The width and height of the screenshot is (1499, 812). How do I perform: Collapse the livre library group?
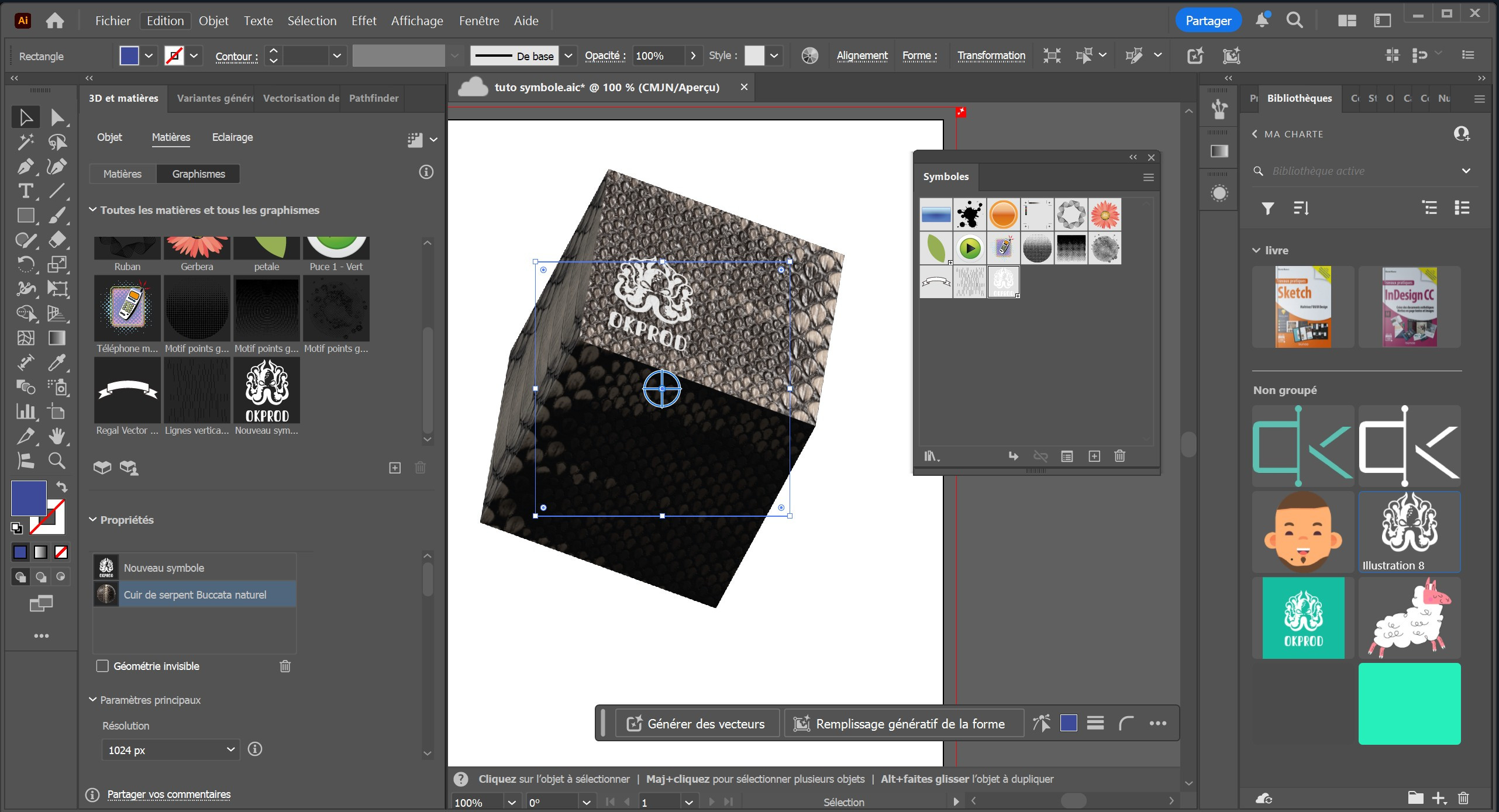[x=1256, y=250]
